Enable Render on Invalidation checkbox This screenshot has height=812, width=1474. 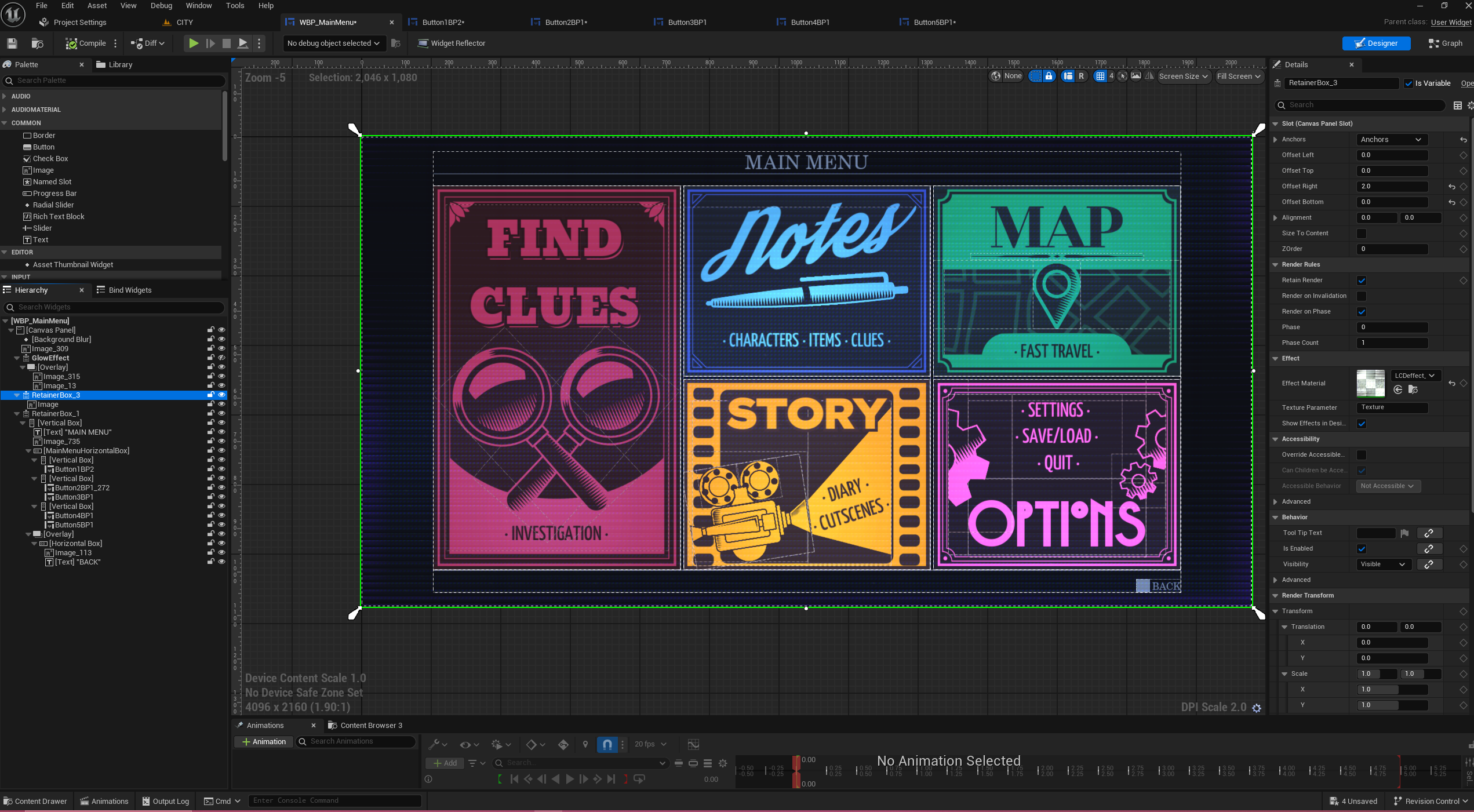click(1362, 296)
